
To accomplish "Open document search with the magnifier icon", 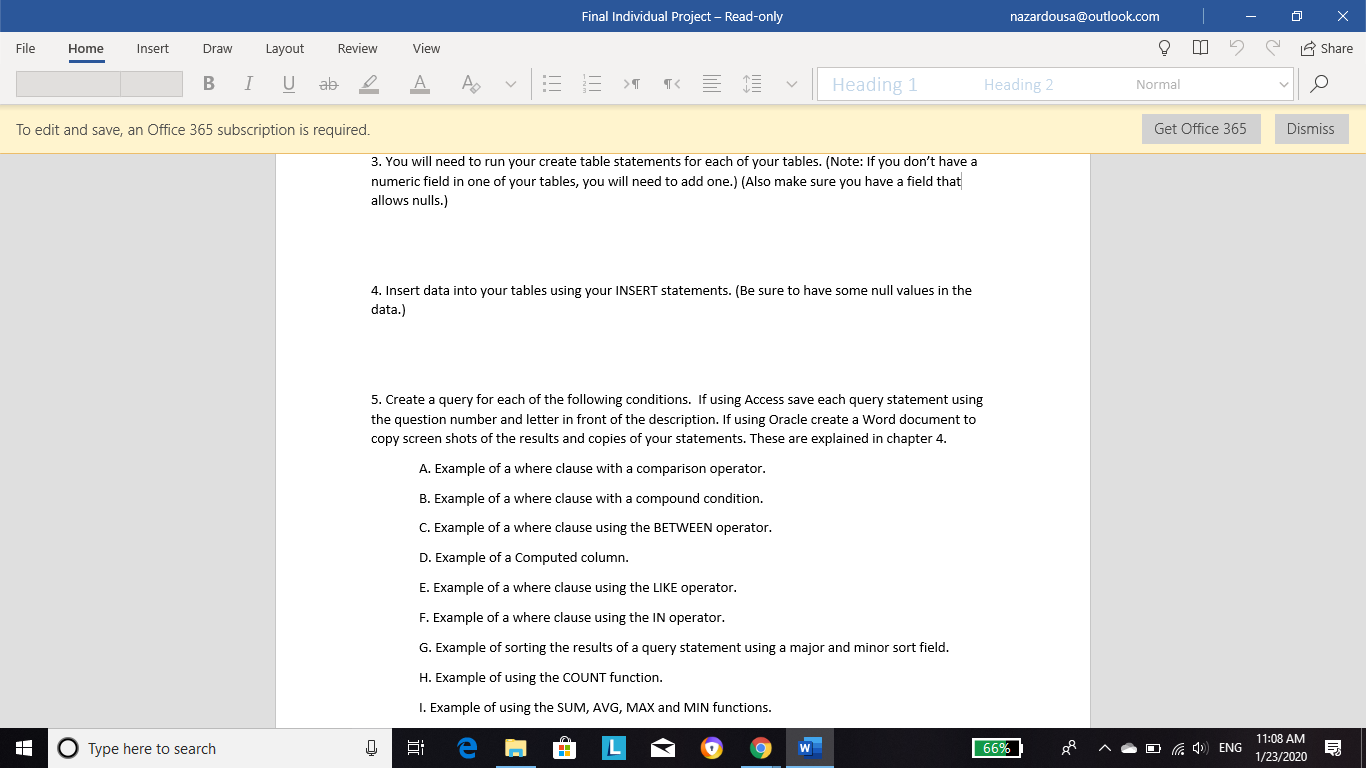I will tap(1319, 84).
